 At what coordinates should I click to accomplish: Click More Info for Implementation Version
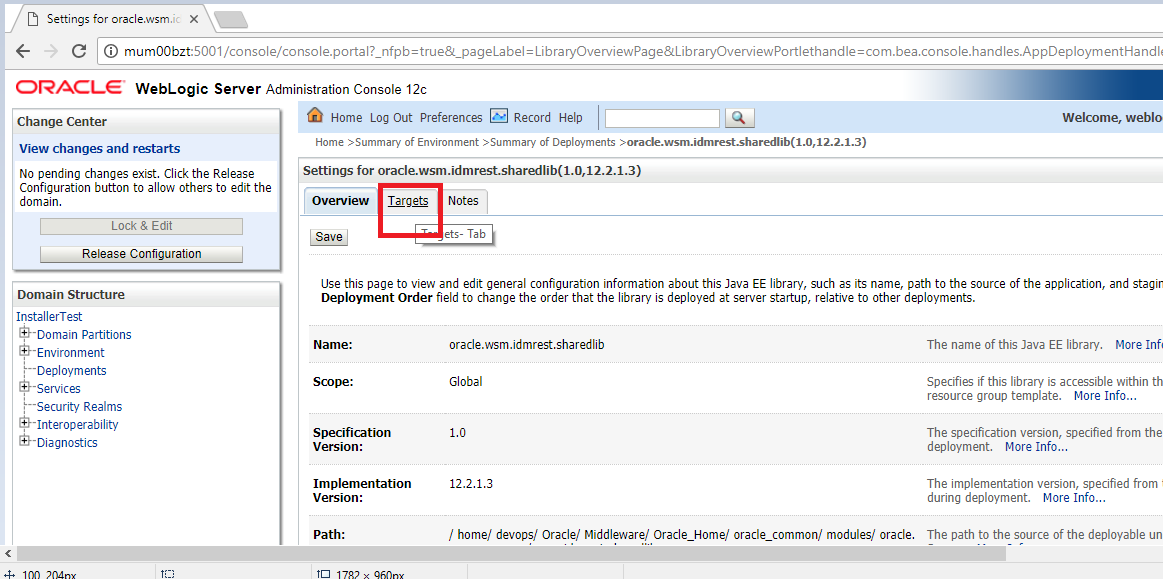pyautogui.click(x=1074, y=497)
